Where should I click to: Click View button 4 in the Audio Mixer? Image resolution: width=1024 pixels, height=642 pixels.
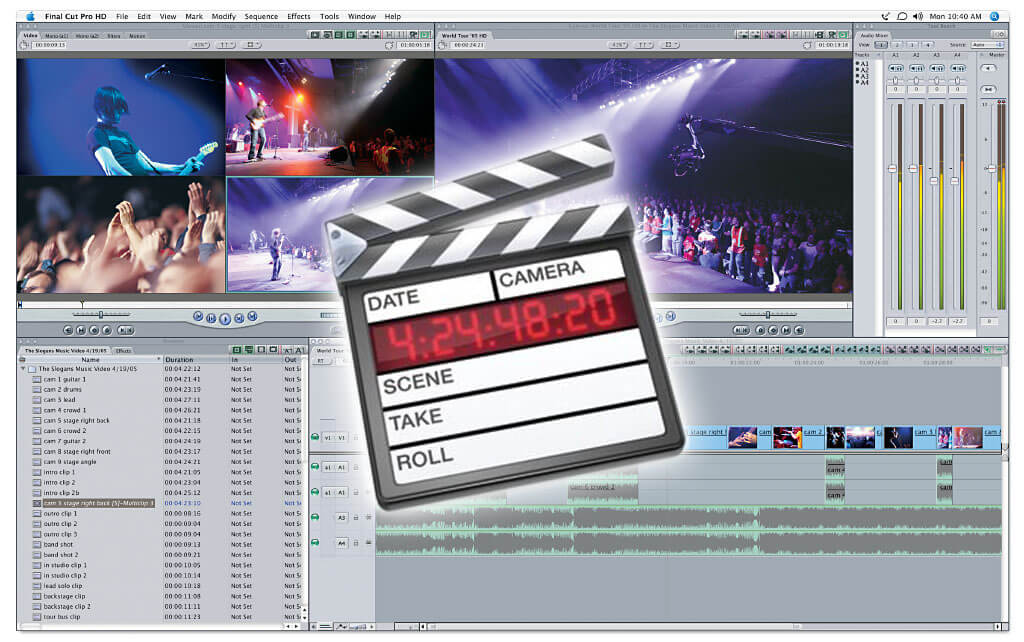[x=926, y=44]
